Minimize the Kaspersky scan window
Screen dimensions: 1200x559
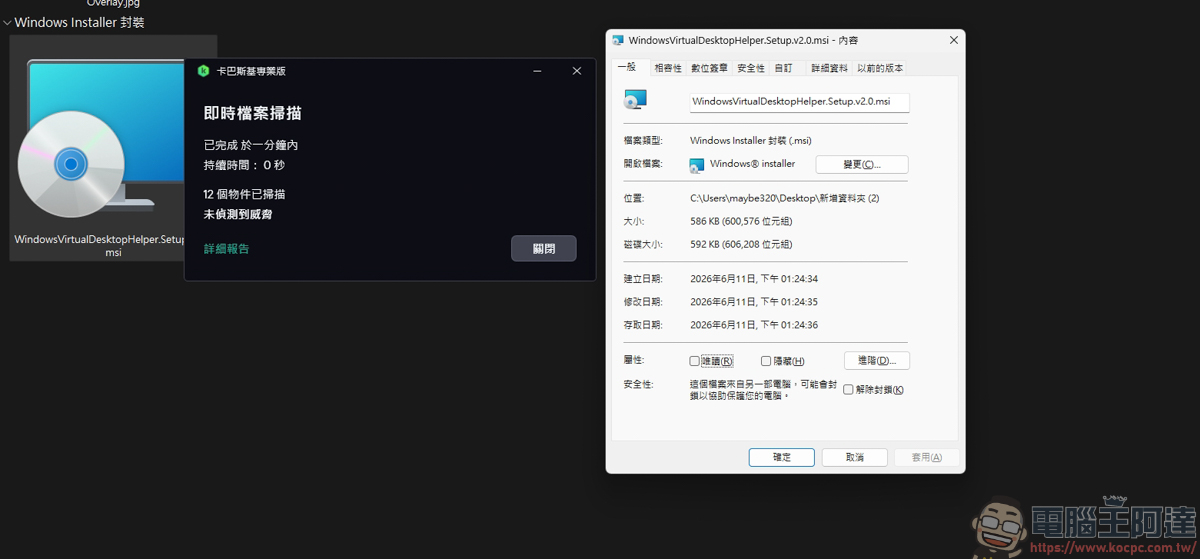(538, 71)
